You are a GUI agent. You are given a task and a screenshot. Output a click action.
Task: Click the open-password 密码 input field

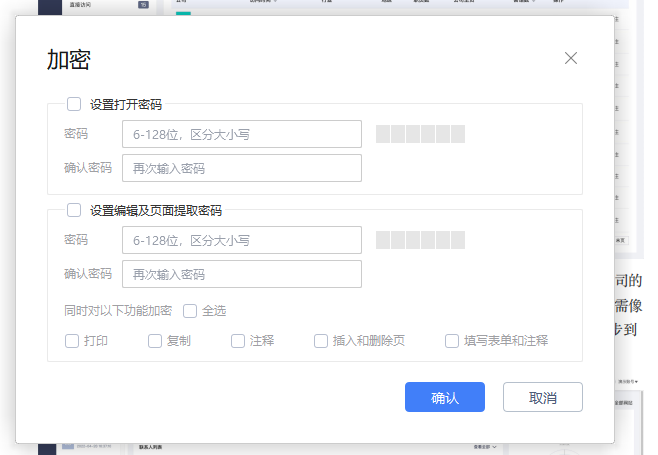[241, 134]
